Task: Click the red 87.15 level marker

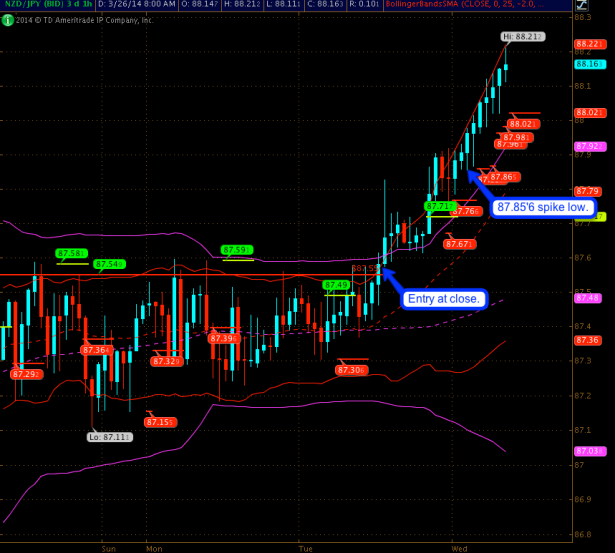Action: (x=160, y=422)
